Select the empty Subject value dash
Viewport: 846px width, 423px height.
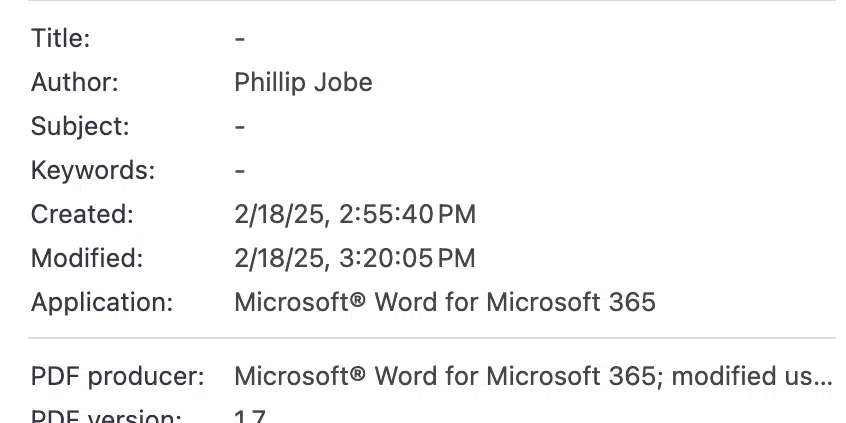pyautogui.click(x=240, y=127)
